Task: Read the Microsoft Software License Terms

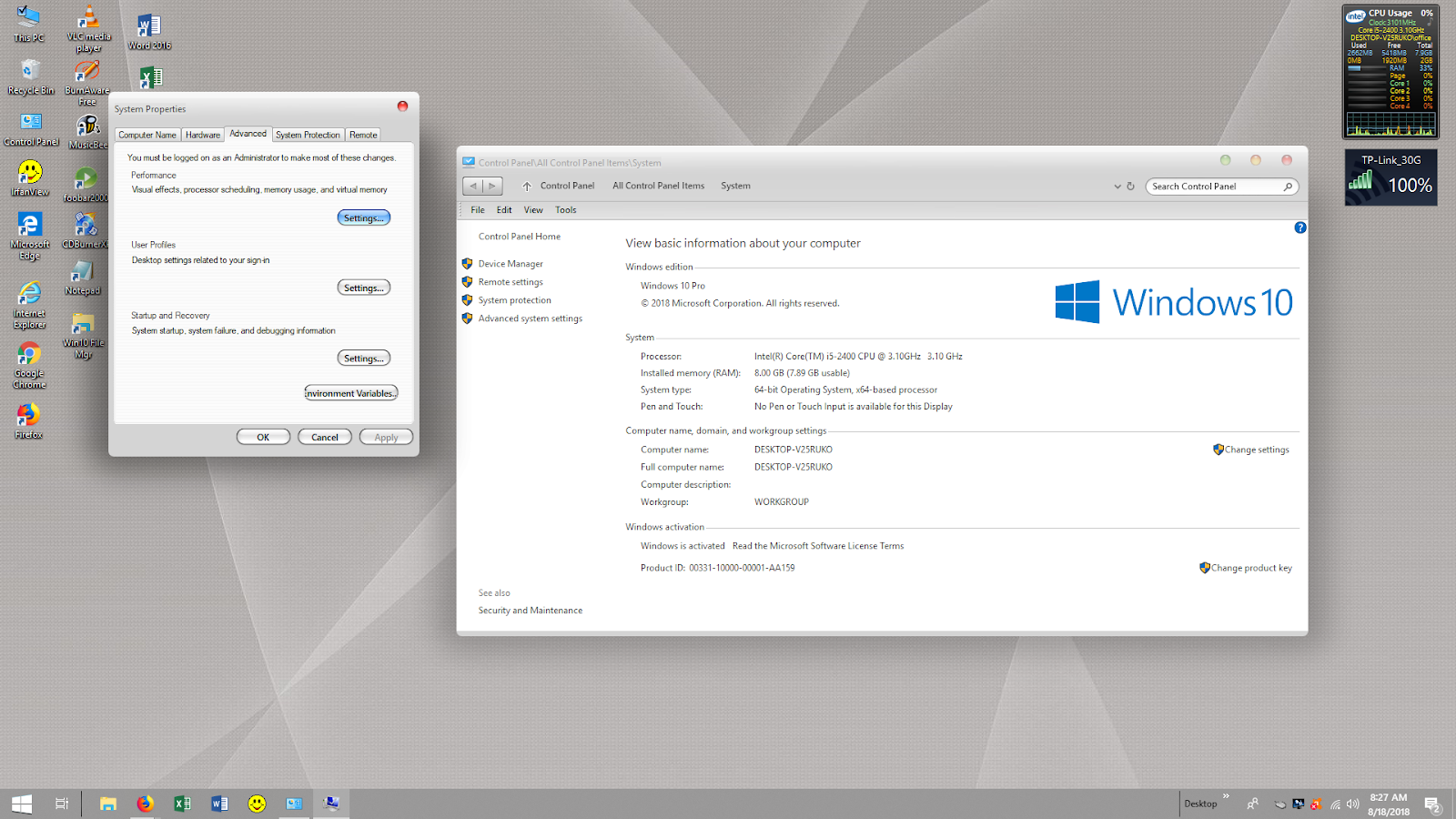Action: (x=818, y=546)
